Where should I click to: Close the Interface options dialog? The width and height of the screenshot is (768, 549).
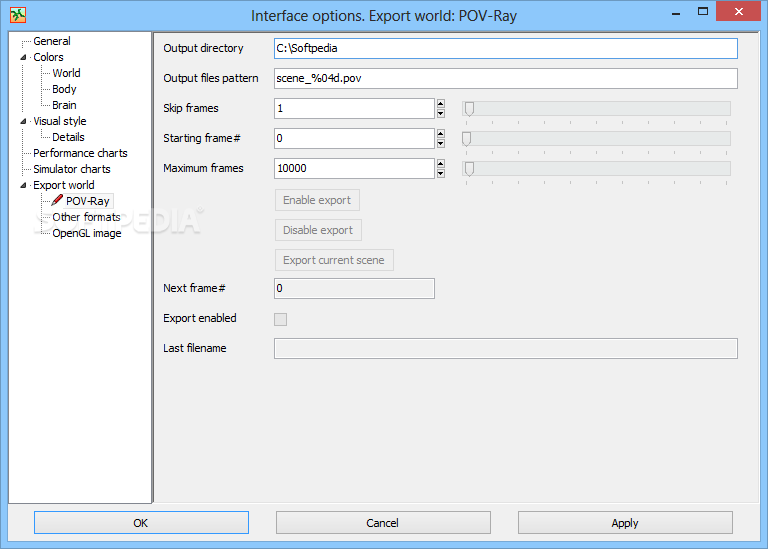click(739, 11)
